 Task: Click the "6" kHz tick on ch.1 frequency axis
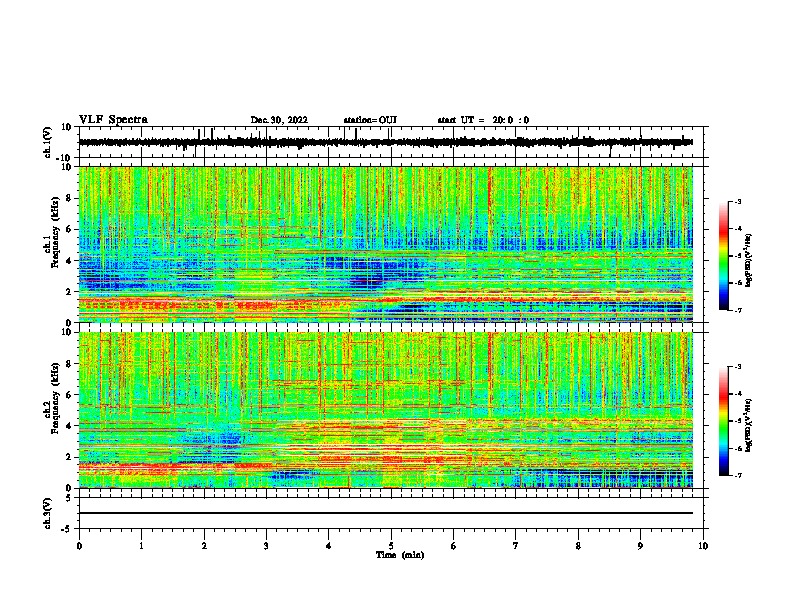[x=69, y=229]
